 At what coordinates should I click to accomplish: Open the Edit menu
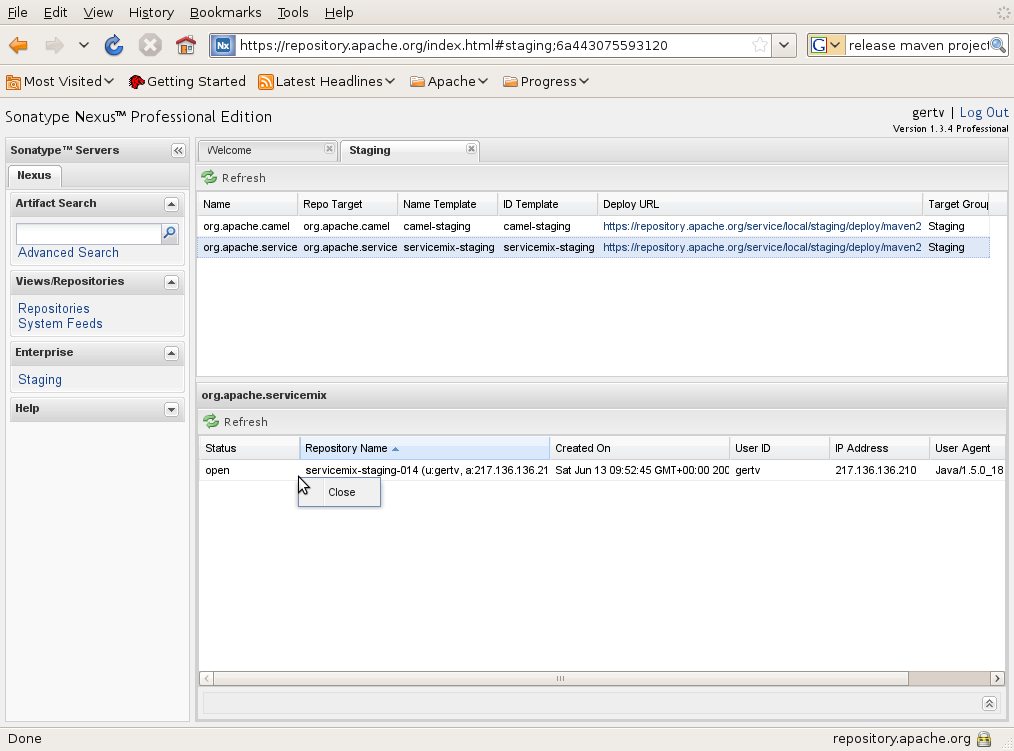pyautogui.click(x=56, y=12)
